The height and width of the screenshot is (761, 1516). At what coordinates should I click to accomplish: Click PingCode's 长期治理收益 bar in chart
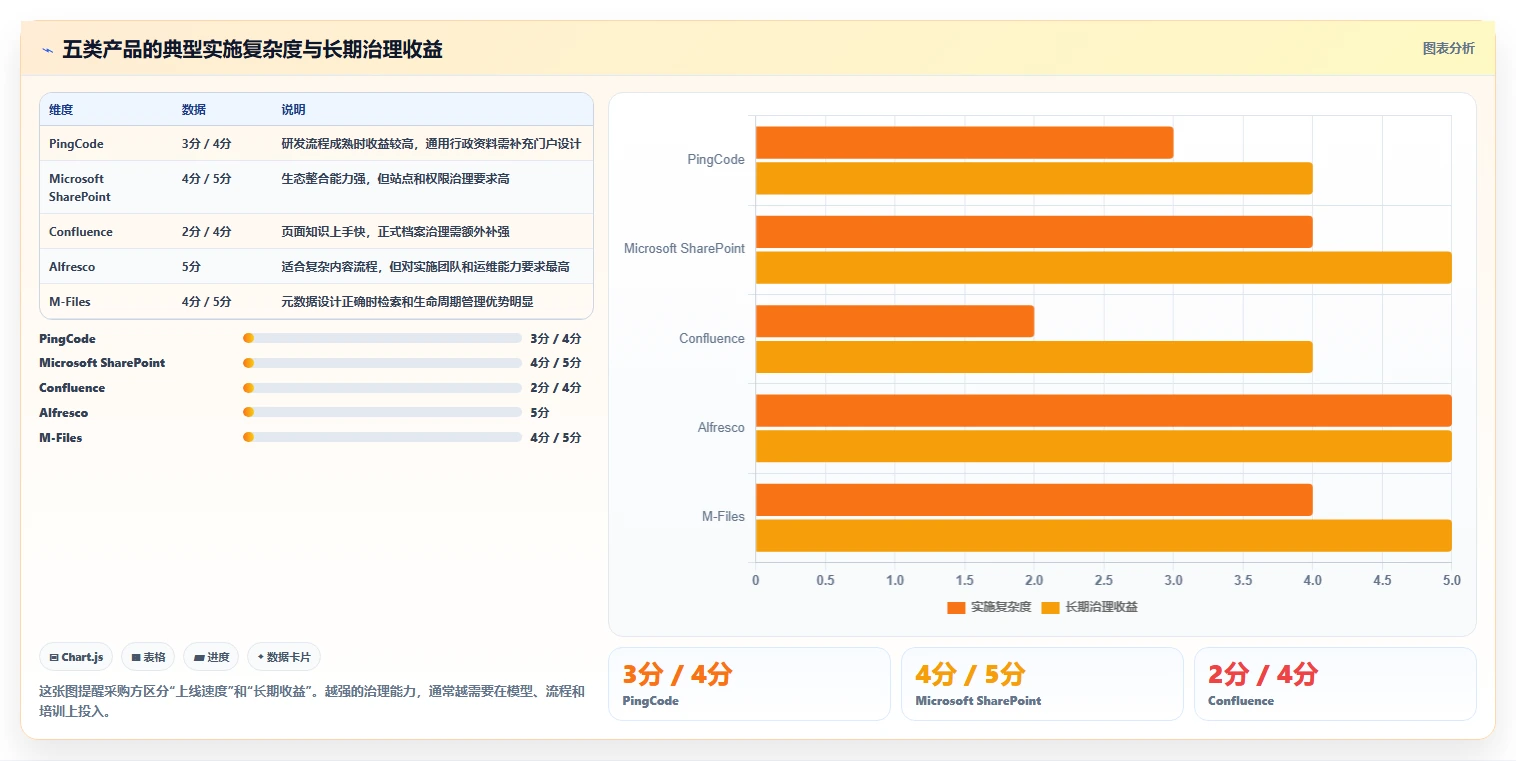(1034, 178)
